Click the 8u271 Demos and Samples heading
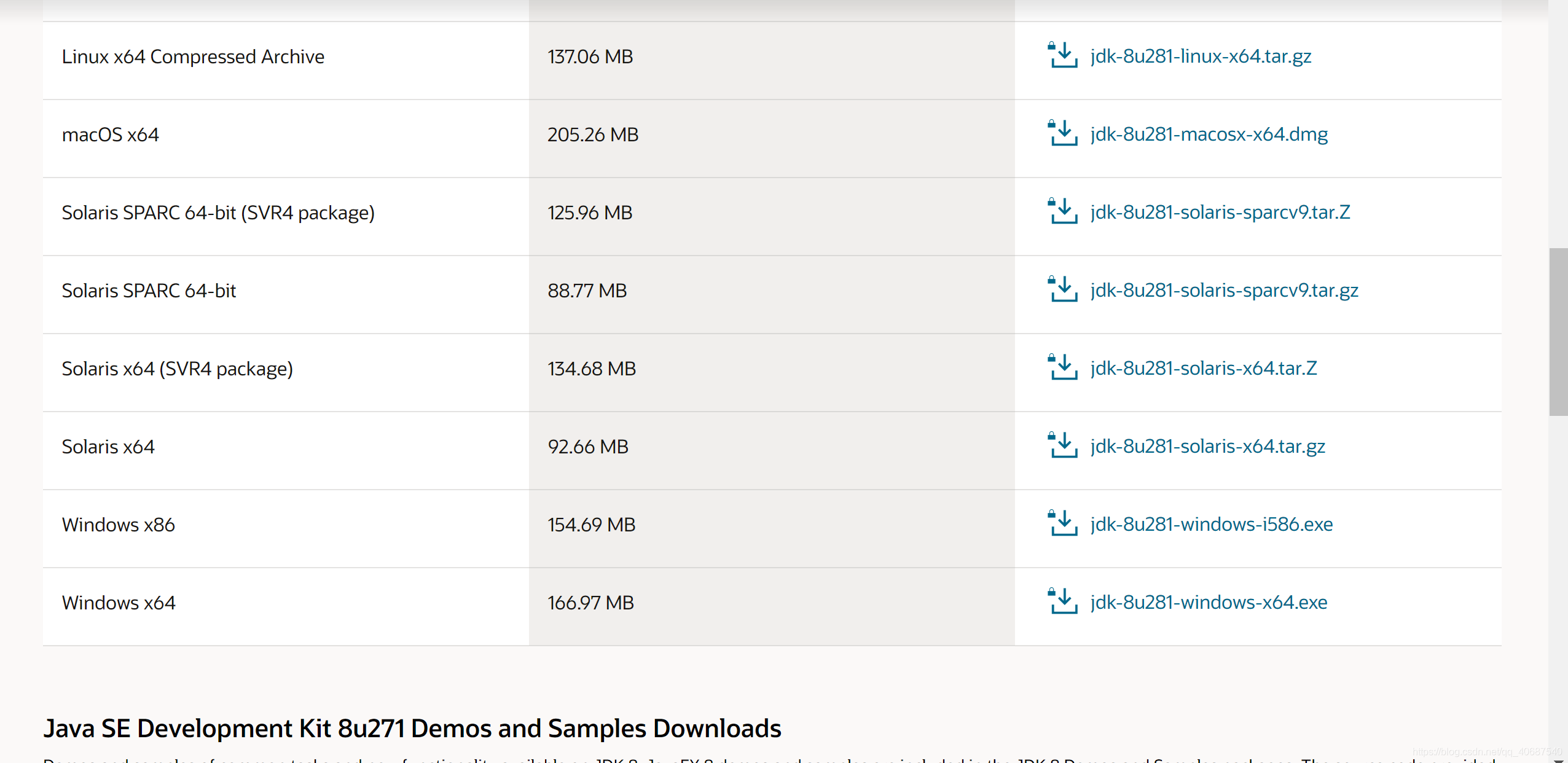The height and width of the screenshot is (763, 1568). pos(412,729)
